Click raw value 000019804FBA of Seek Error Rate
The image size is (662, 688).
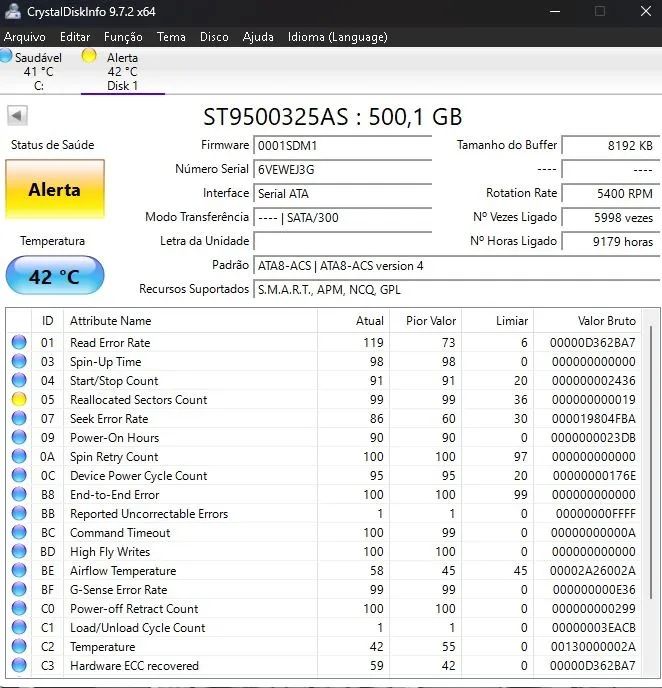pos(594,419)
